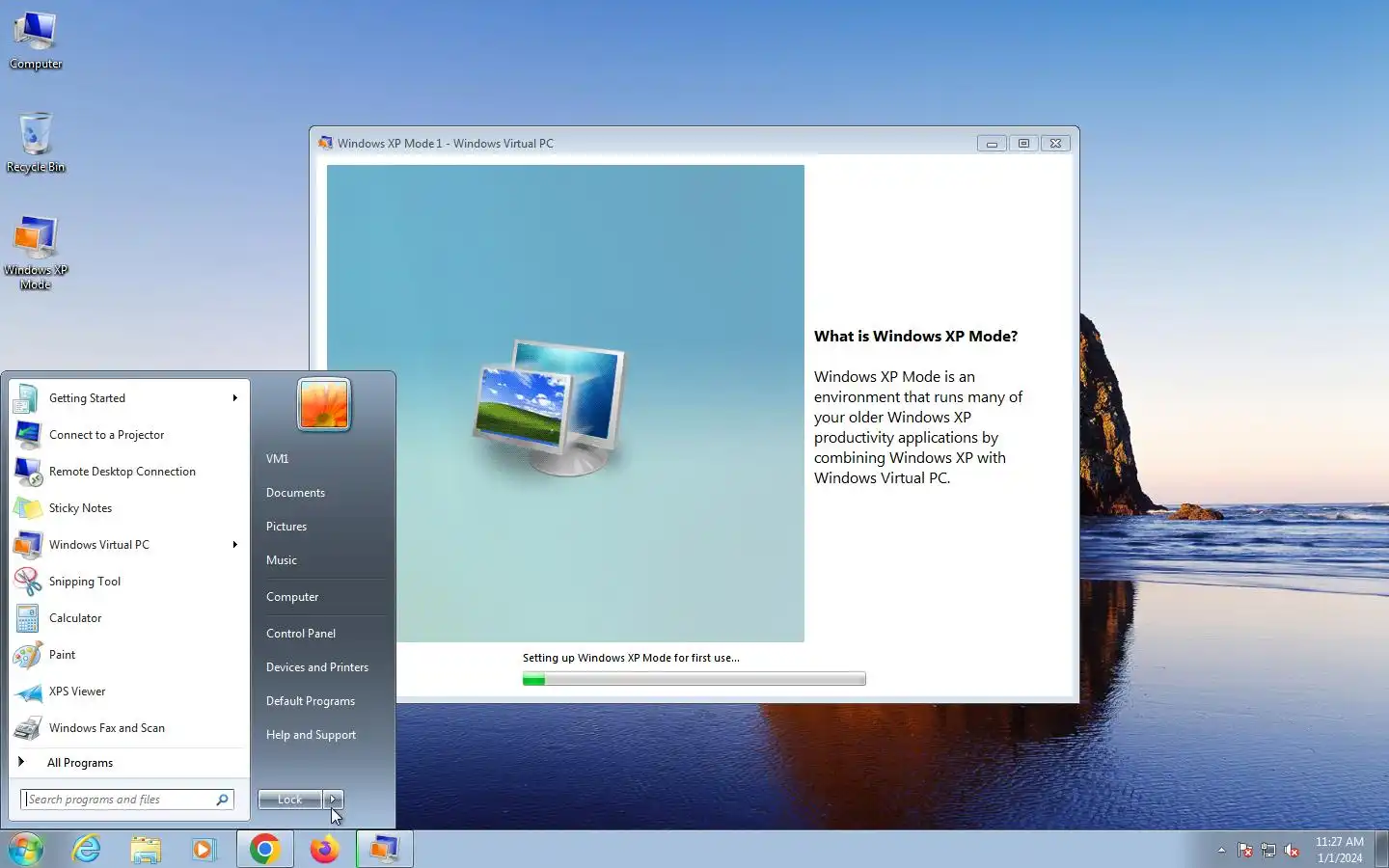
Task: Click 'What is Windows XP Mode?' heading
Action: (915, 337)
